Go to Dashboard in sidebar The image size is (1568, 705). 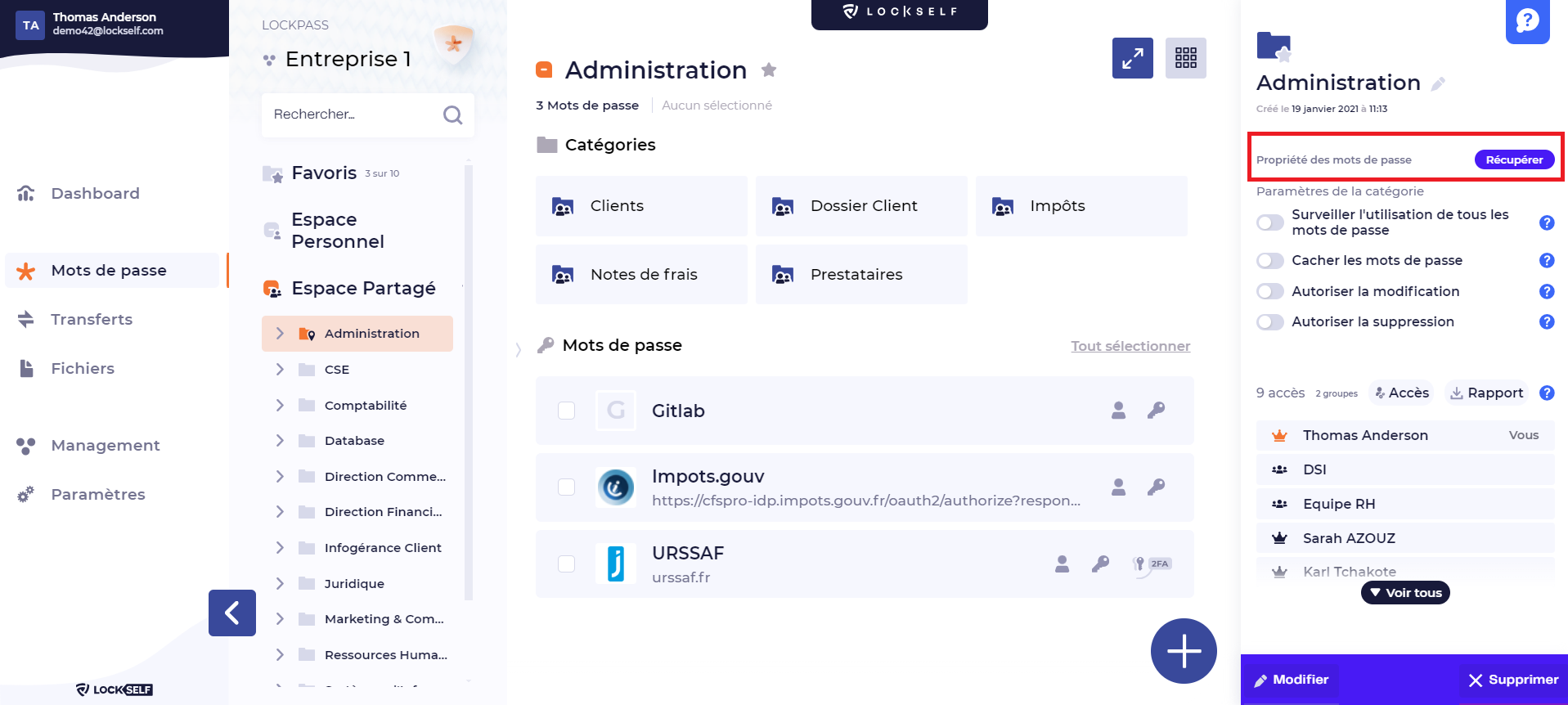click(x=95, y=194)
